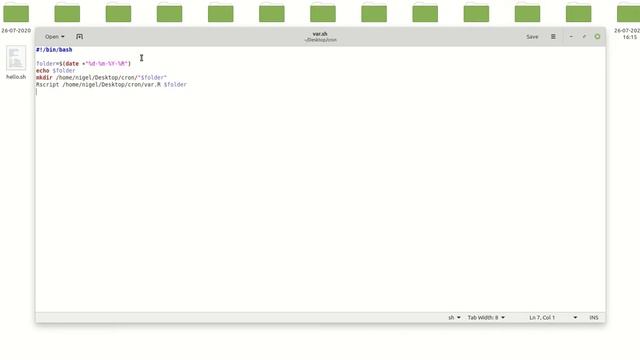Open the file chooser with Open button
This screenshot has width=640, height=360.
(54, 37)
